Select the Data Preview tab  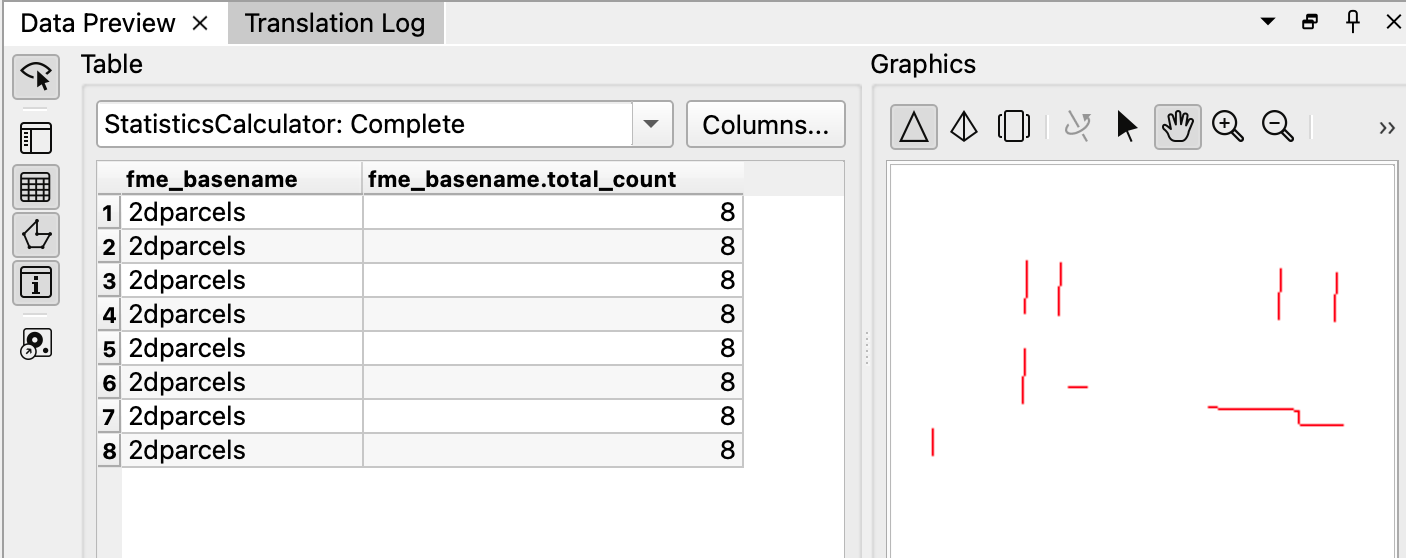pos(98,23)
